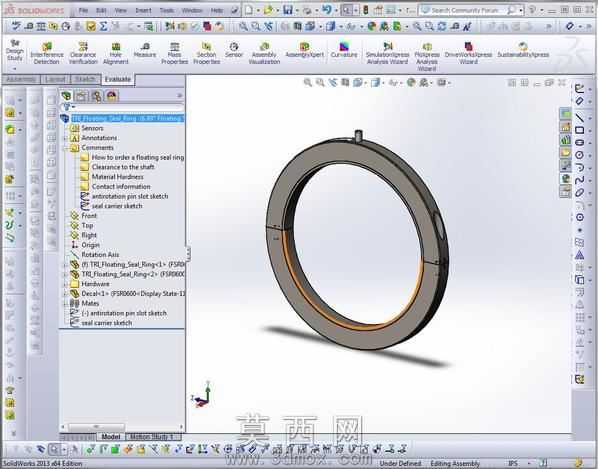Select the Measure tool in ribbon

(x=145, y=50)
